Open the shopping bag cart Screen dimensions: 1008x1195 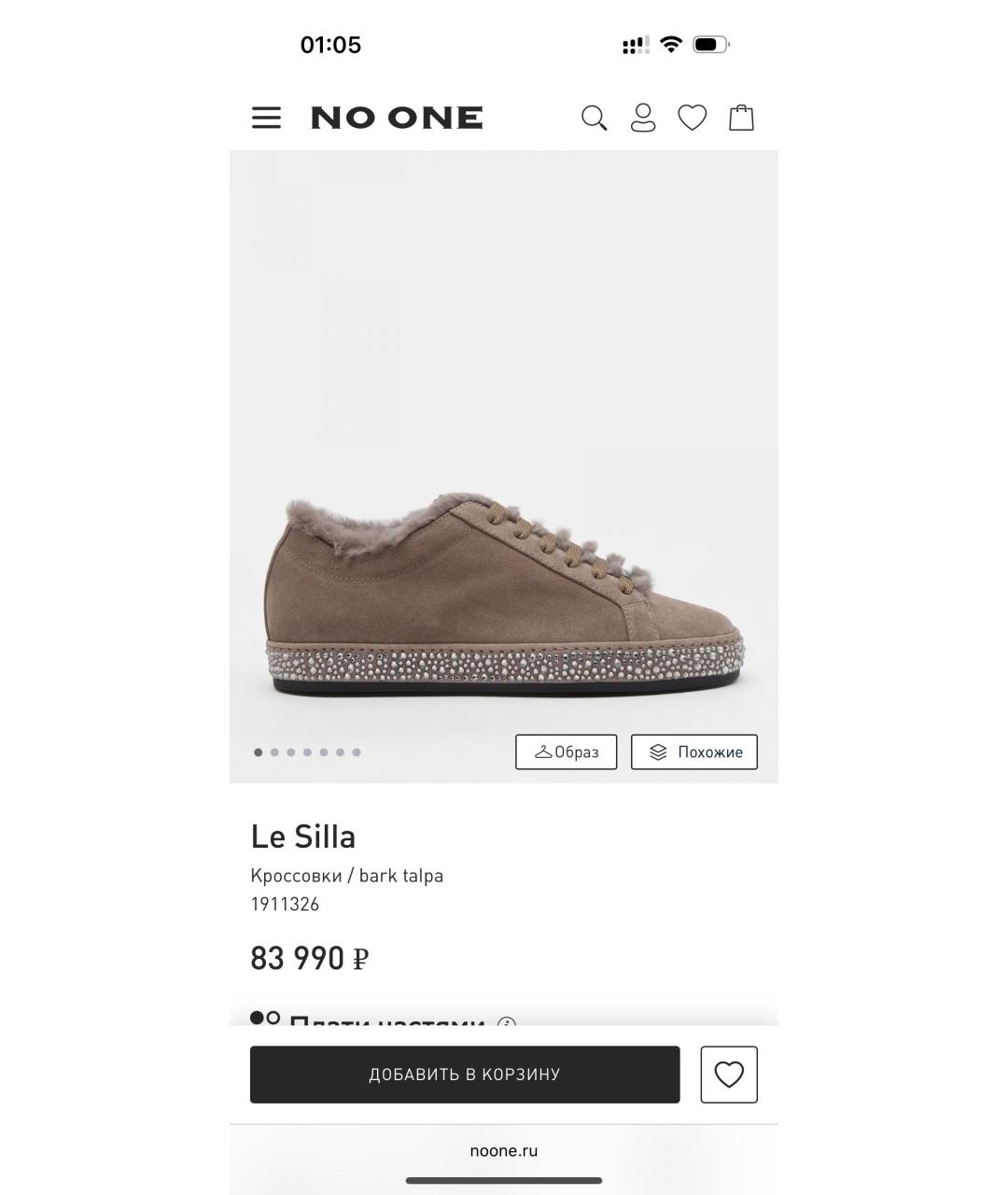coord(741,118)
